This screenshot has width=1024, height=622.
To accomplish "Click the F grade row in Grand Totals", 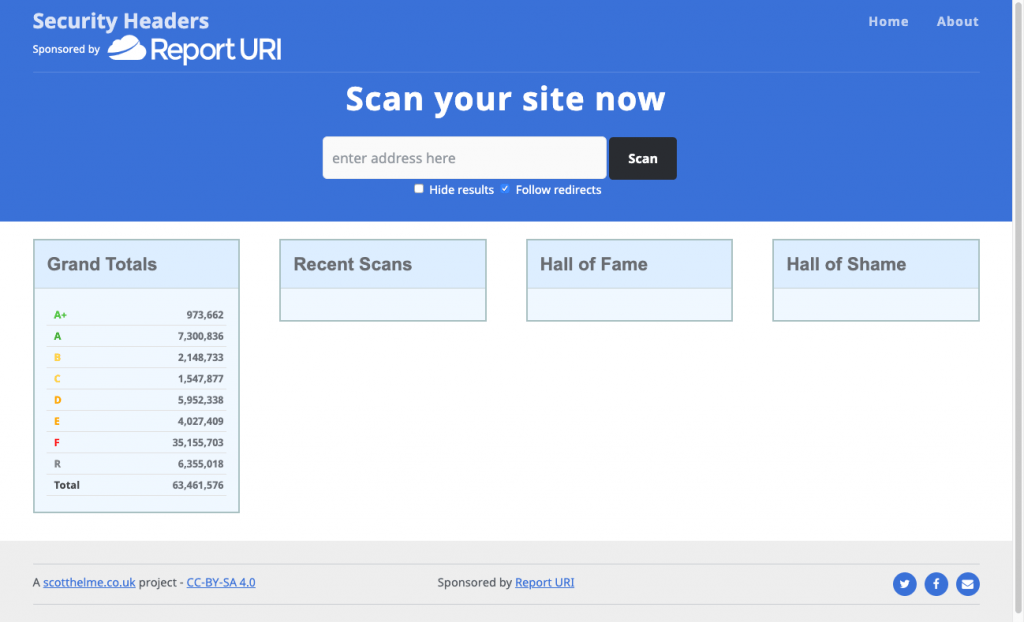I will [136, 442].
